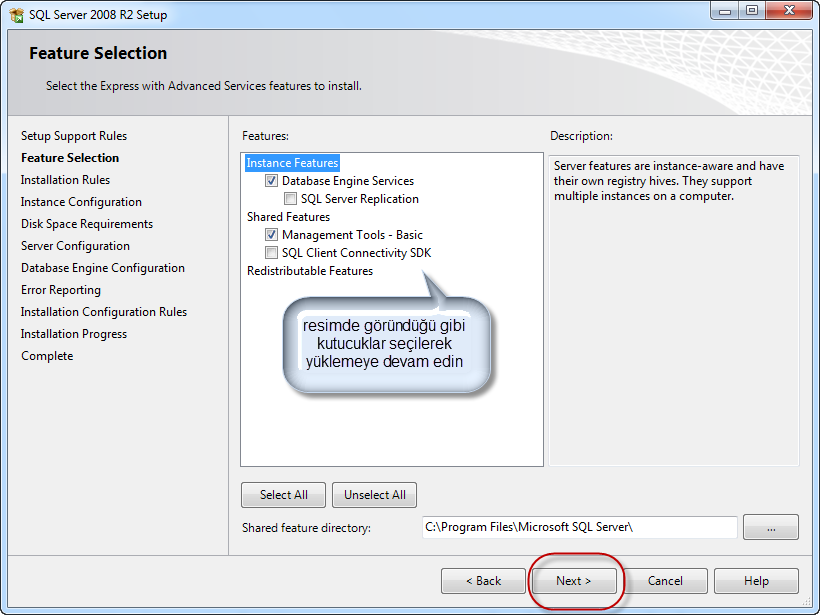
Task: Enable the SQL Server Replication checkbox
Action: pos(290,199)
